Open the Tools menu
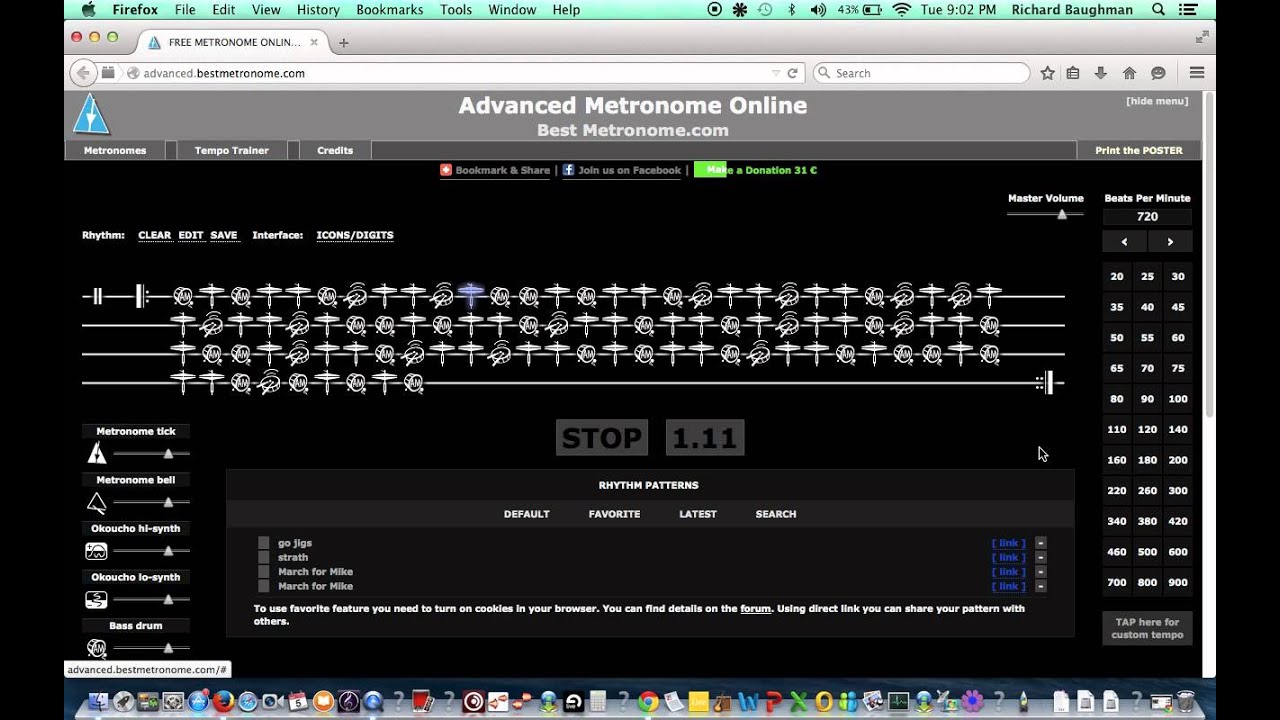 click(x=456, y=10)
